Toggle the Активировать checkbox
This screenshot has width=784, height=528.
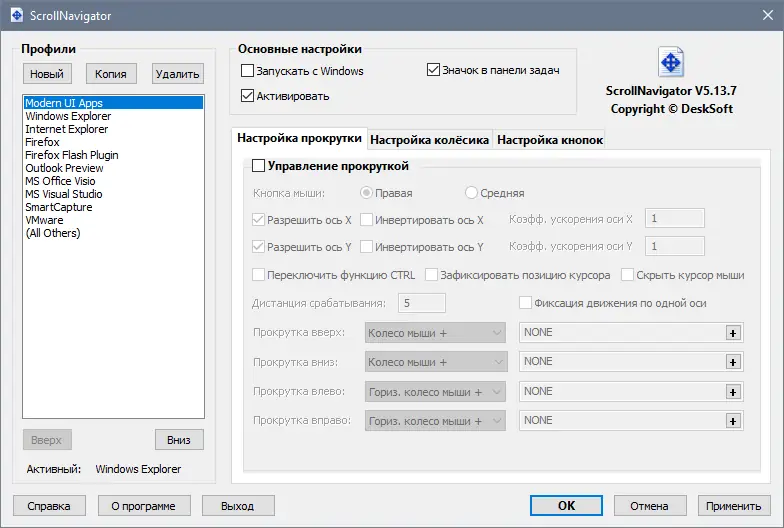(x=248, y=96)
